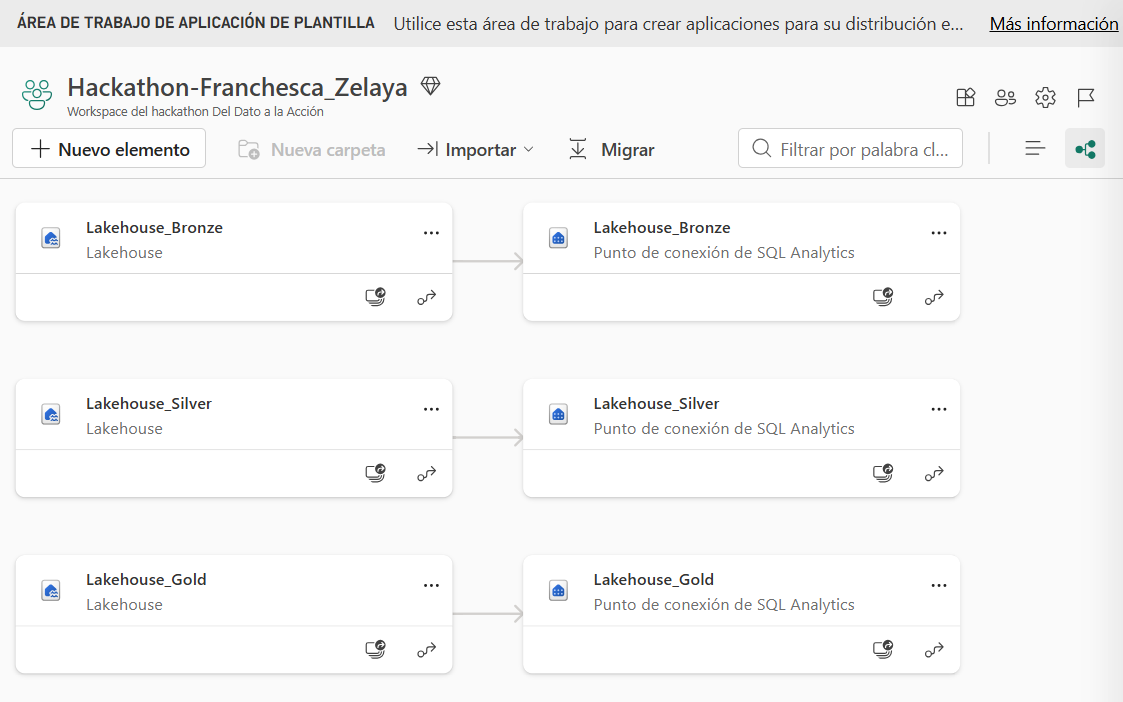Show lineage icon on Lakehouse_Gold Lakehouse card
The image size is (1123, 702).
427,650
